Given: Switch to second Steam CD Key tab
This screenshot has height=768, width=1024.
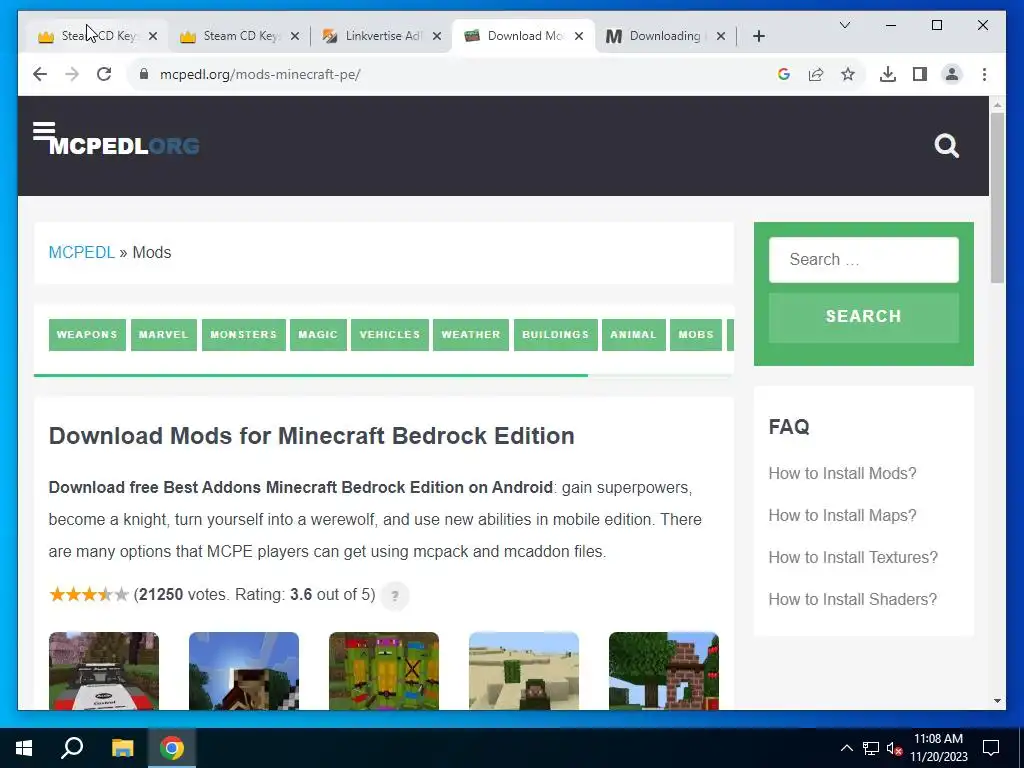Looking at the screenshot, I should pos(240,36).
